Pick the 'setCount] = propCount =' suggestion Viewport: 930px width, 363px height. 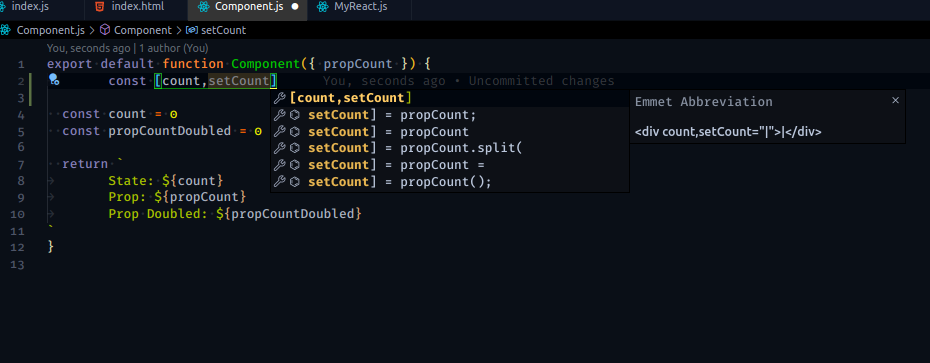pyautogui.click(x=450, y=164)
